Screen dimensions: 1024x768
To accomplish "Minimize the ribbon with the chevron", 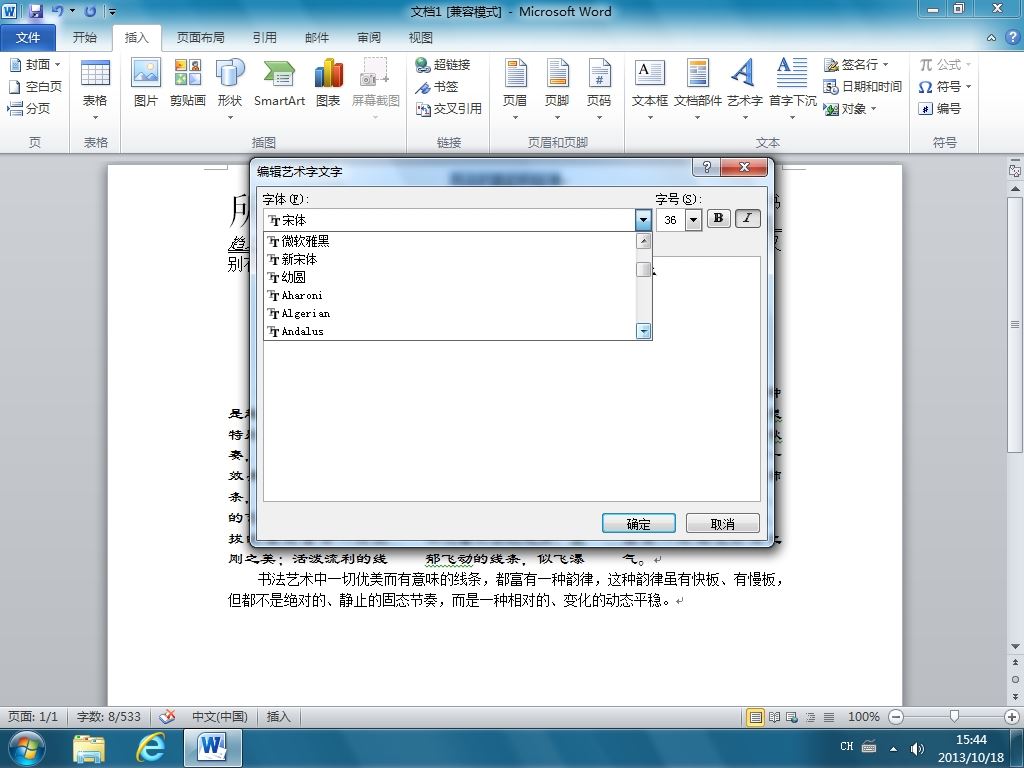I will click(991, 38).
